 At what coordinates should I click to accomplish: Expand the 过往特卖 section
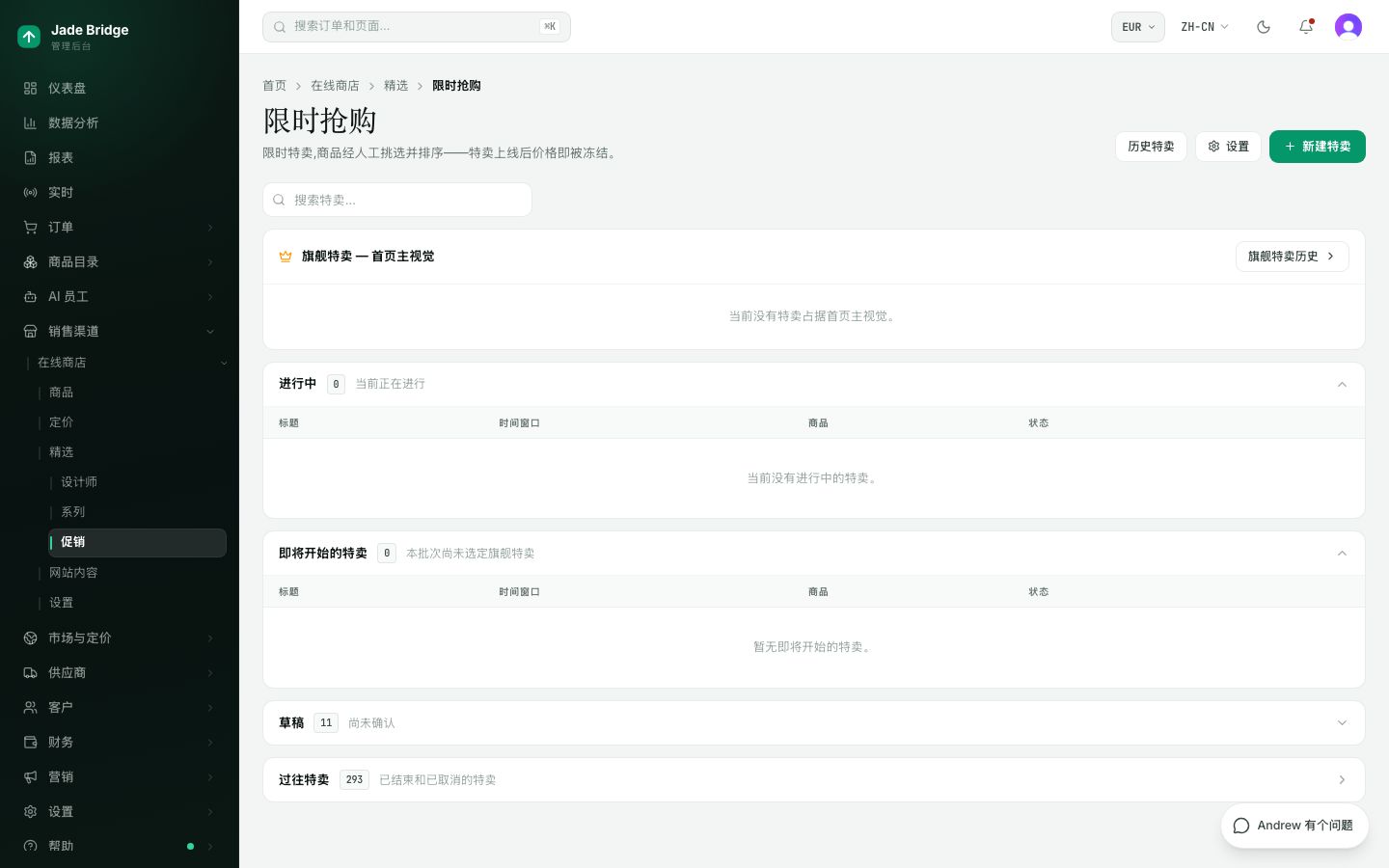click(1342, 779)
